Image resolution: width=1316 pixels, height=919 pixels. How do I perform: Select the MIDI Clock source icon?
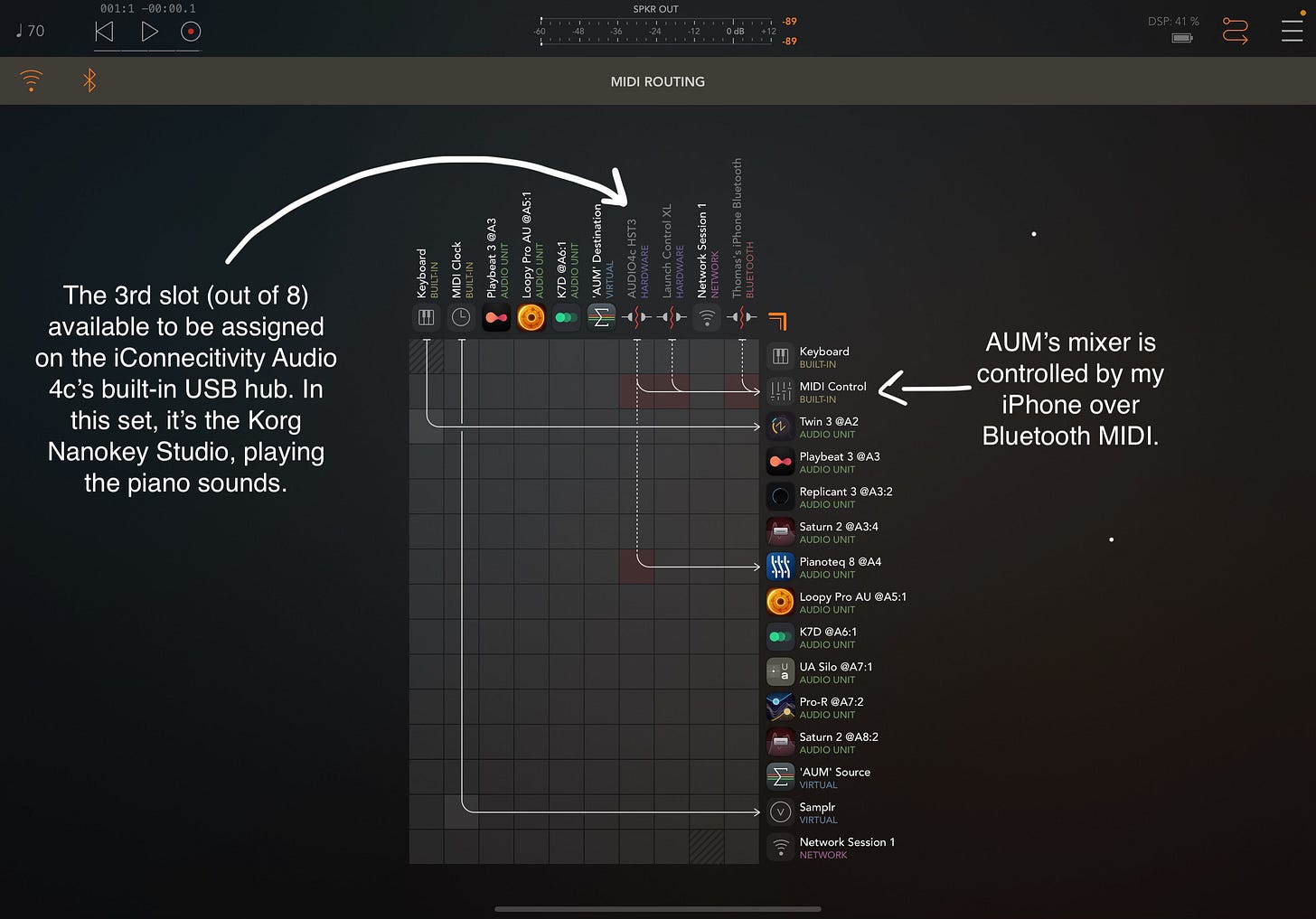[461, 317]
